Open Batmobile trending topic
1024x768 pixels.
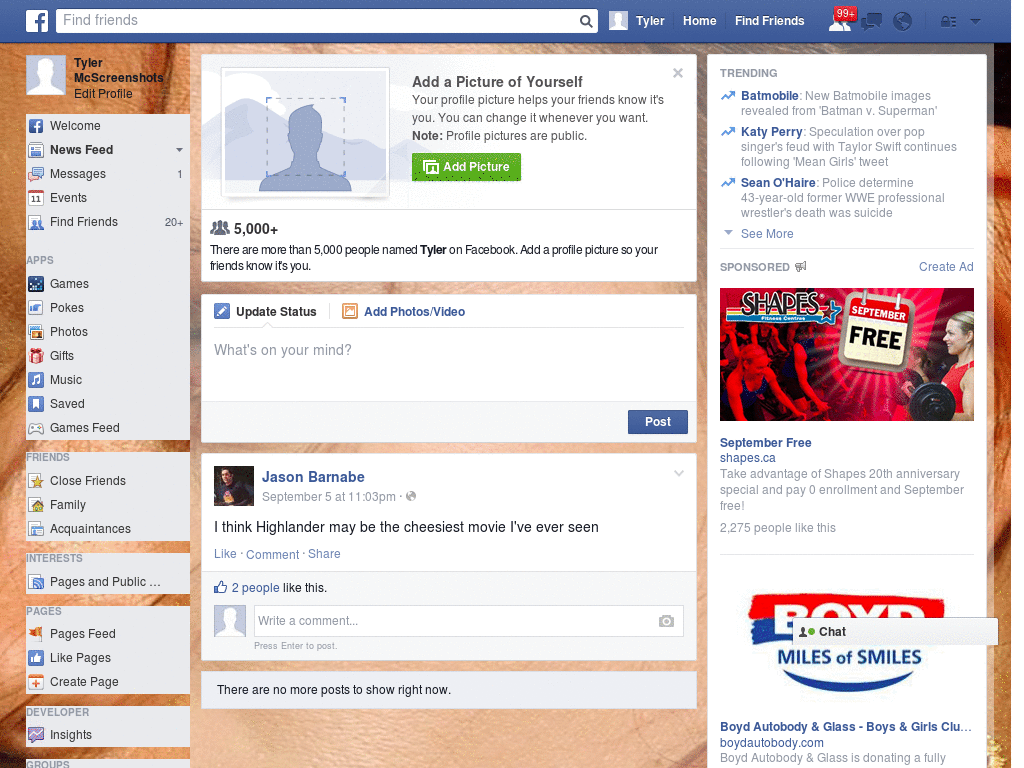[769, 96]
